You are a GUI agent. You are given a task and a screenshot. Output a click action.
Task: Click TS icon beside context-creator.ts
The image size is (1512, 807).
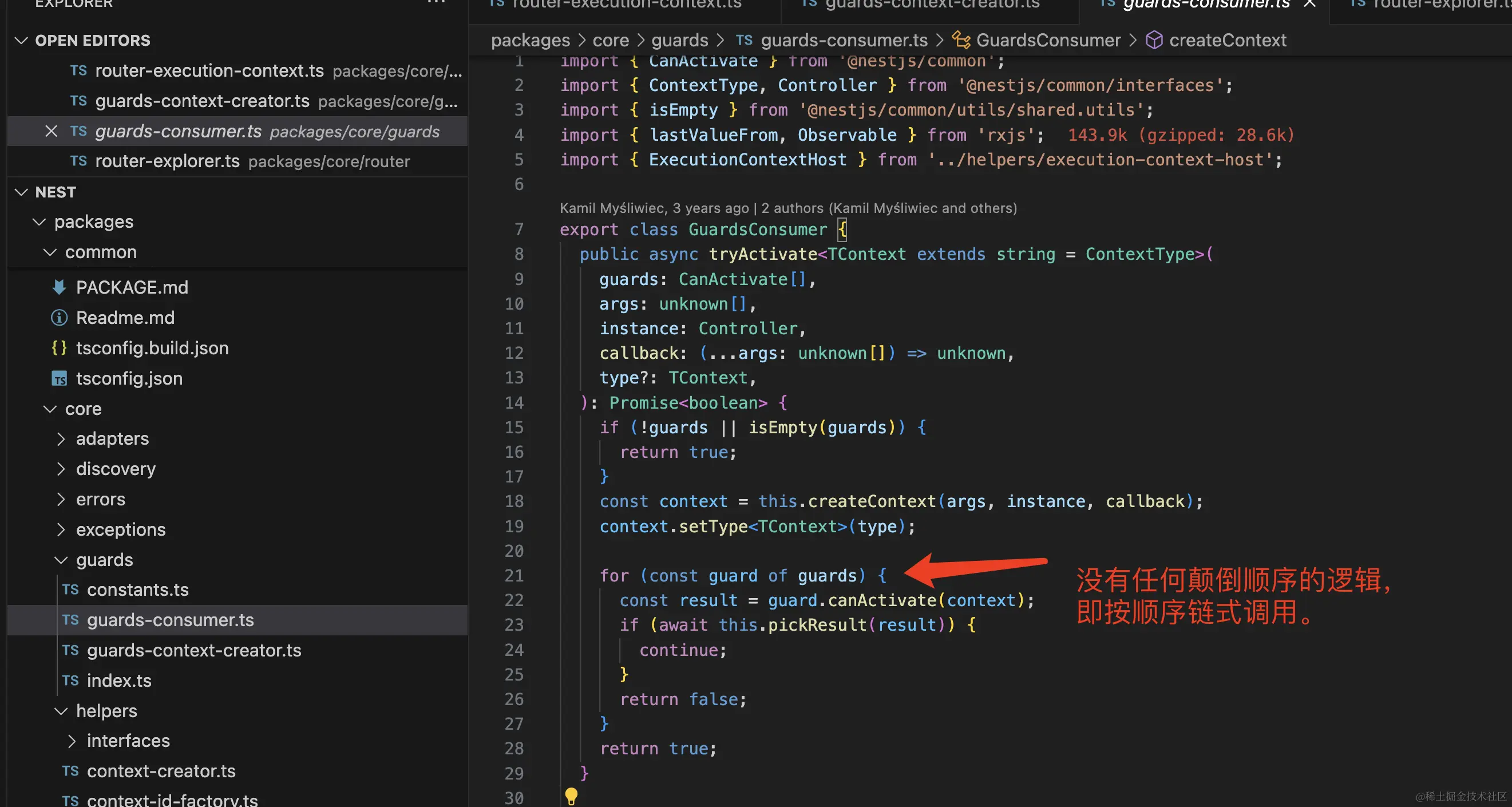pyautogui.click(x=70, y=771)
